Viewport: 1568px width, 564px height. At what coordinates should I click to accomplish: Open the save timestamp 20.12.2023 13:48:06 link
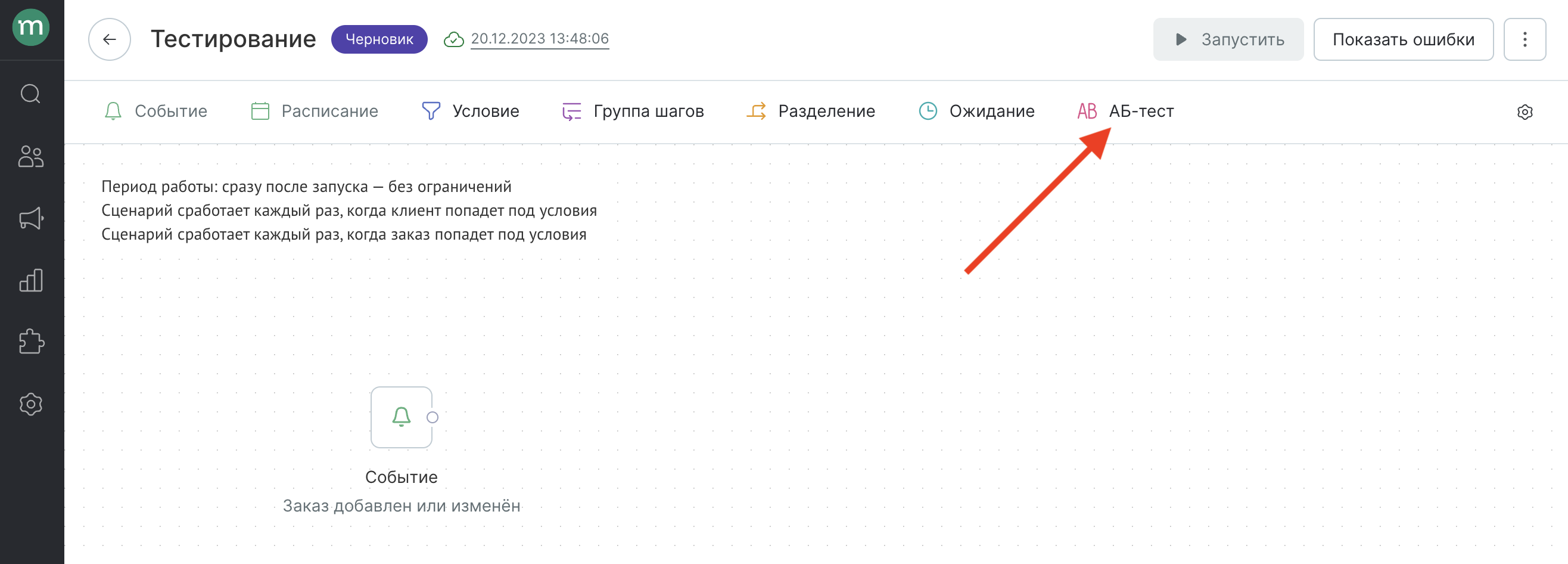click(x=539, y=38)
